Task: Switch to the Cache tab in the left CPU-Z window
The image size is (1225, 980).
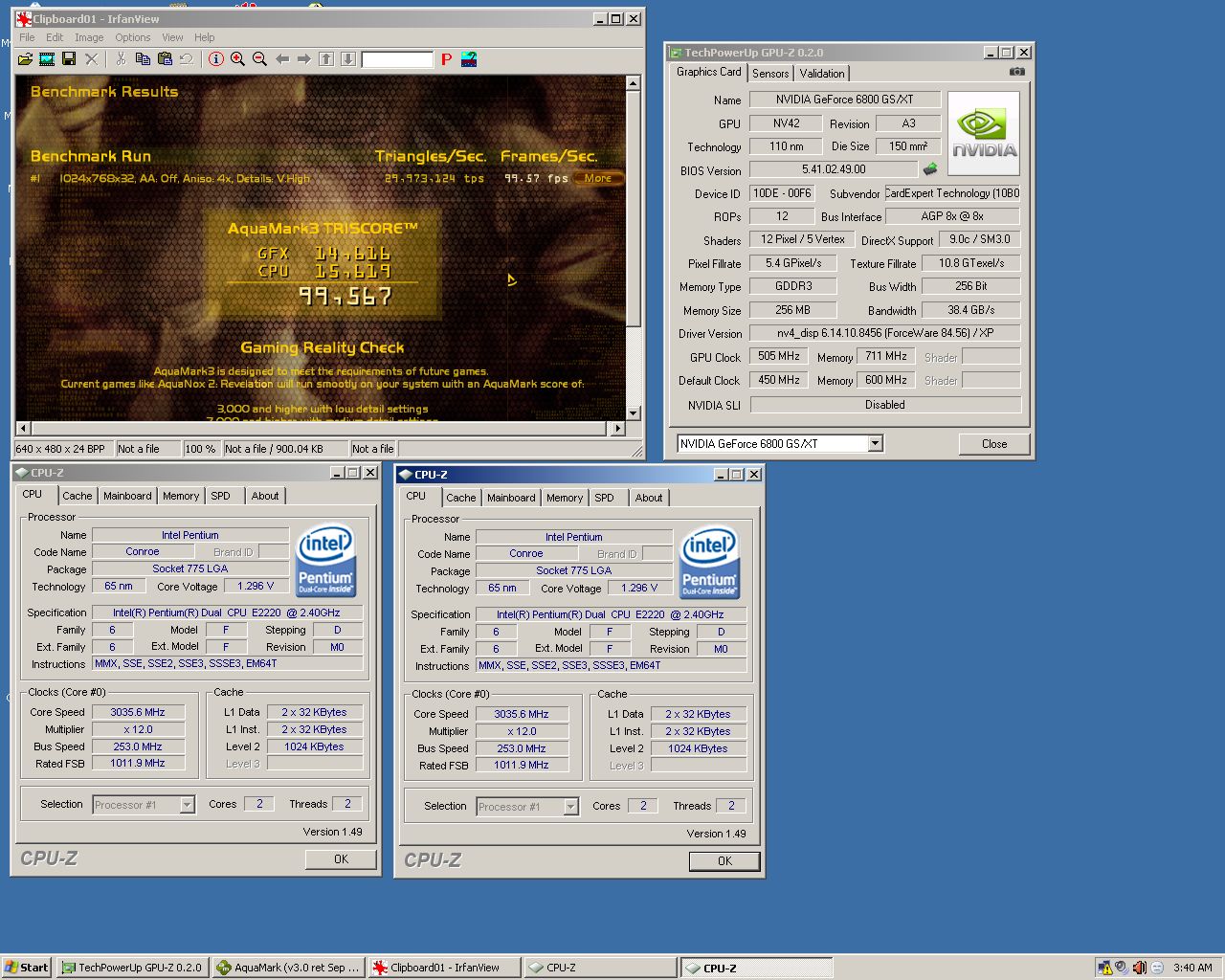Action: click(78, 496)
